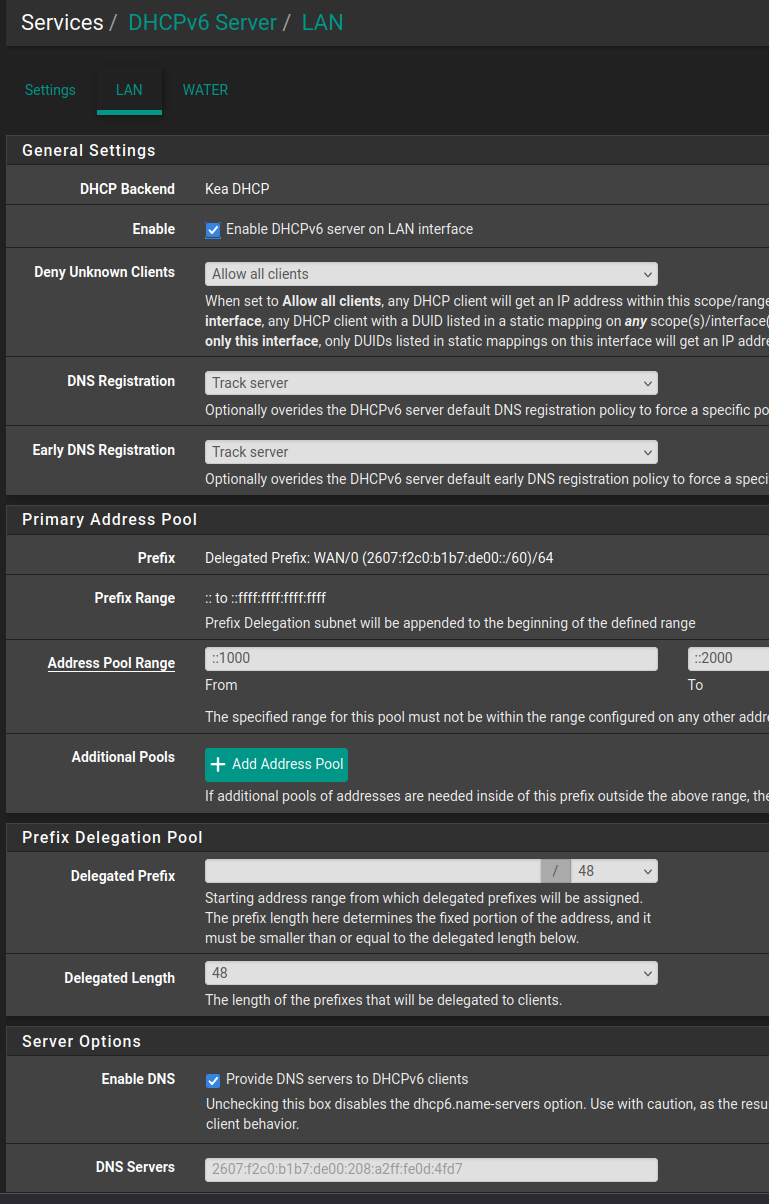
Task: Expand the DNS Registration dropdown
Action: click(x=431, y=383)
